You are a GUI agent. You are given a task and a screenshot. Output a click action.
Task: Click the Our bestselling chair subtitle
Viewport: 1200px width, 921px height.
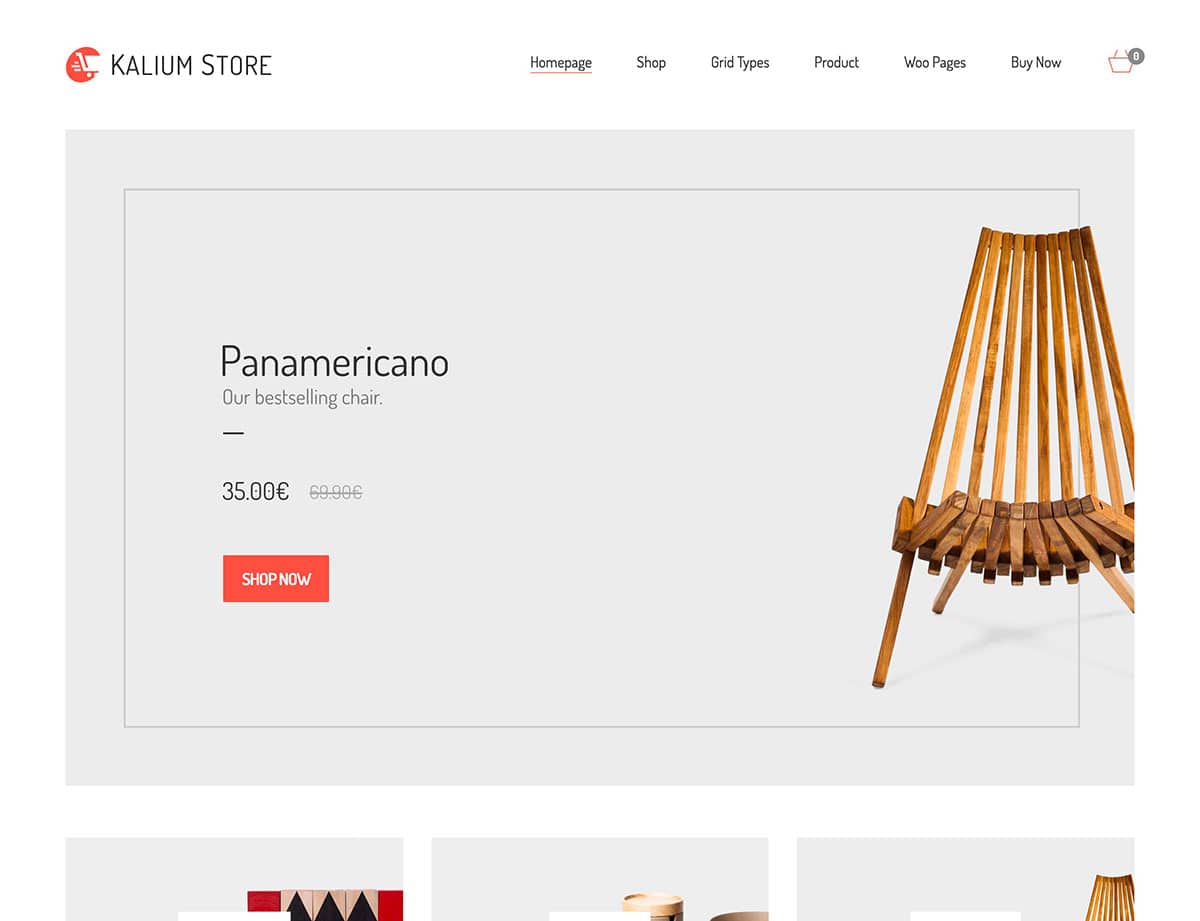pos(302,397)
